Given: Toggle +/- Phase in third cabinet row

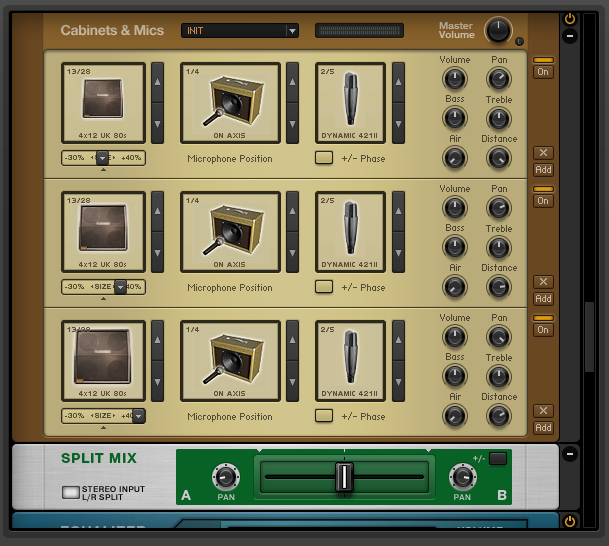Looking at the screenshot, I should tap(324, 416).
